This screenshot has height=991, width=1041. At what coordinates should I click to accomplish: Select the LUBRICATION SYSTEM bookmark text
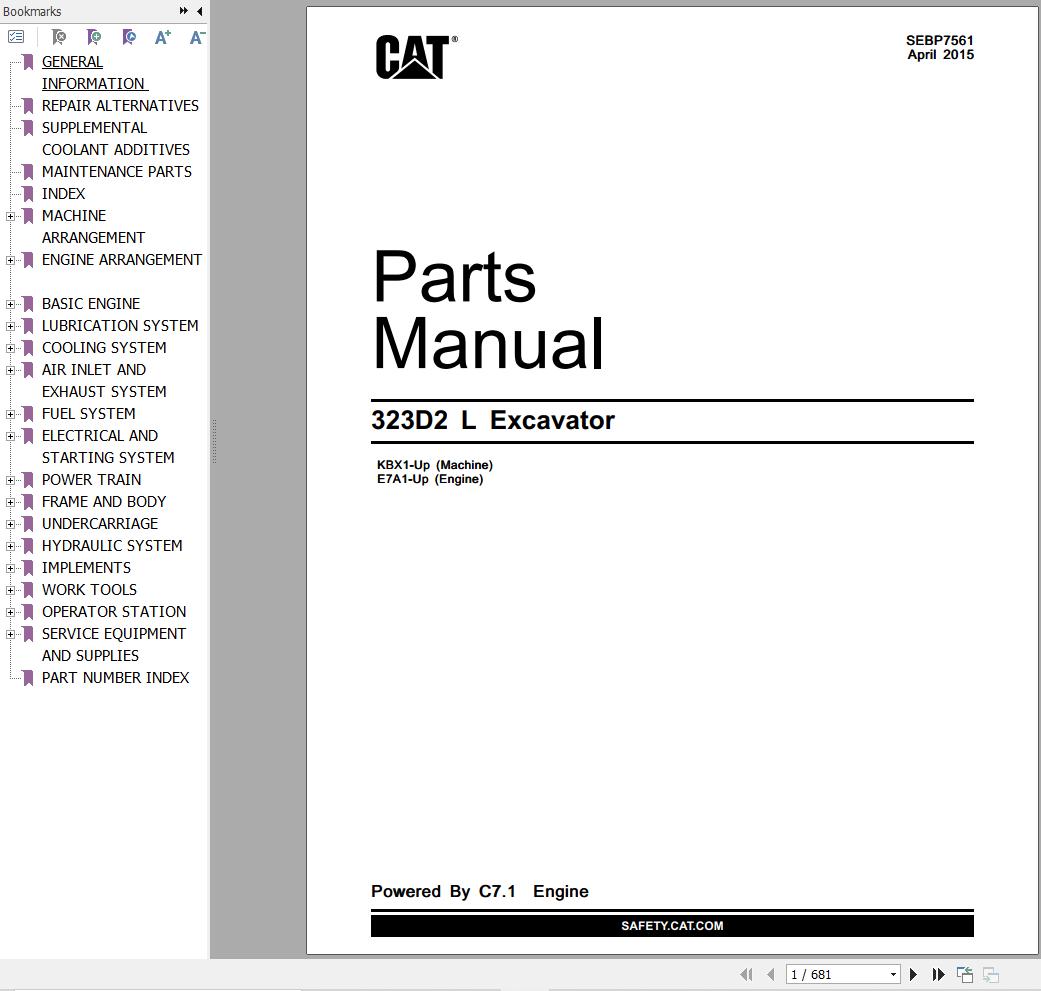coord(120,325)
